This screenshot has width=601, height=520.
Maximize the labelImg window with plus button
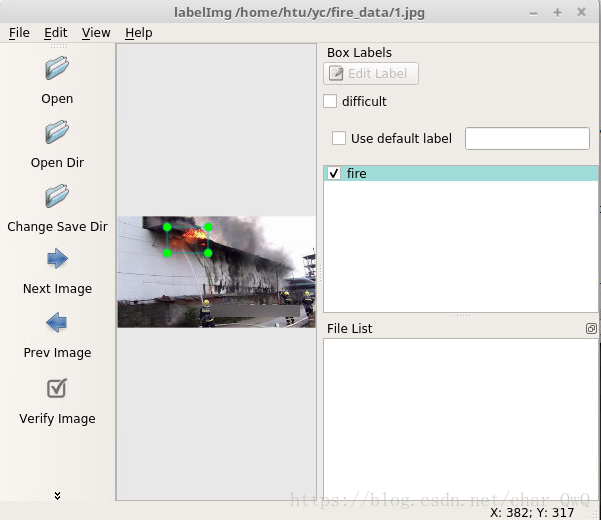[x=557, y=13]
